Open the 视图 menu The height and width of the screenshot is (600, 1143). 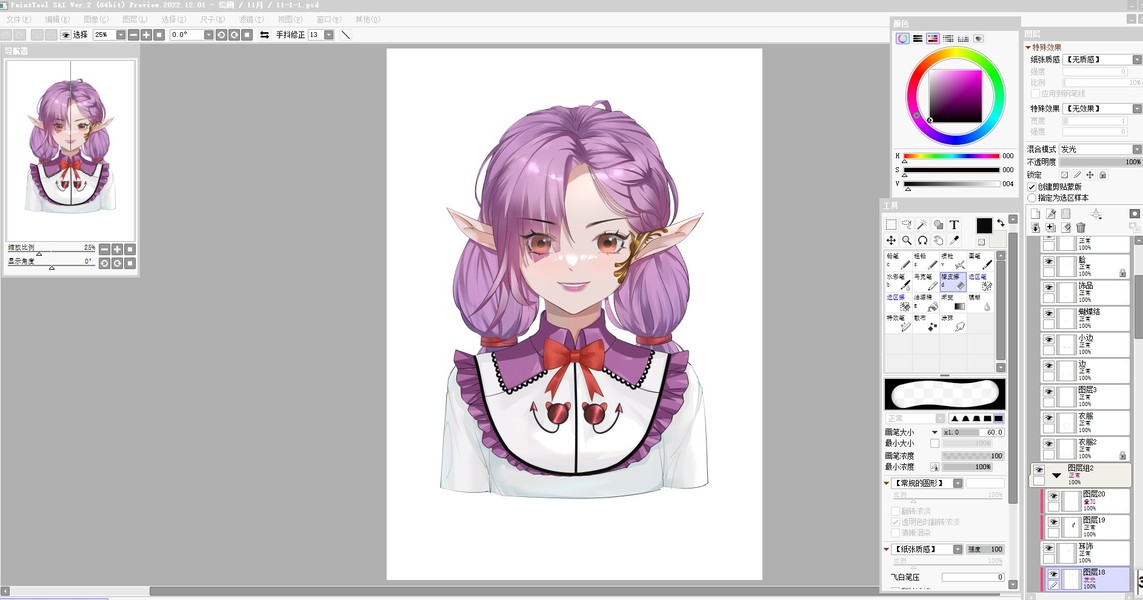[289, 19]
